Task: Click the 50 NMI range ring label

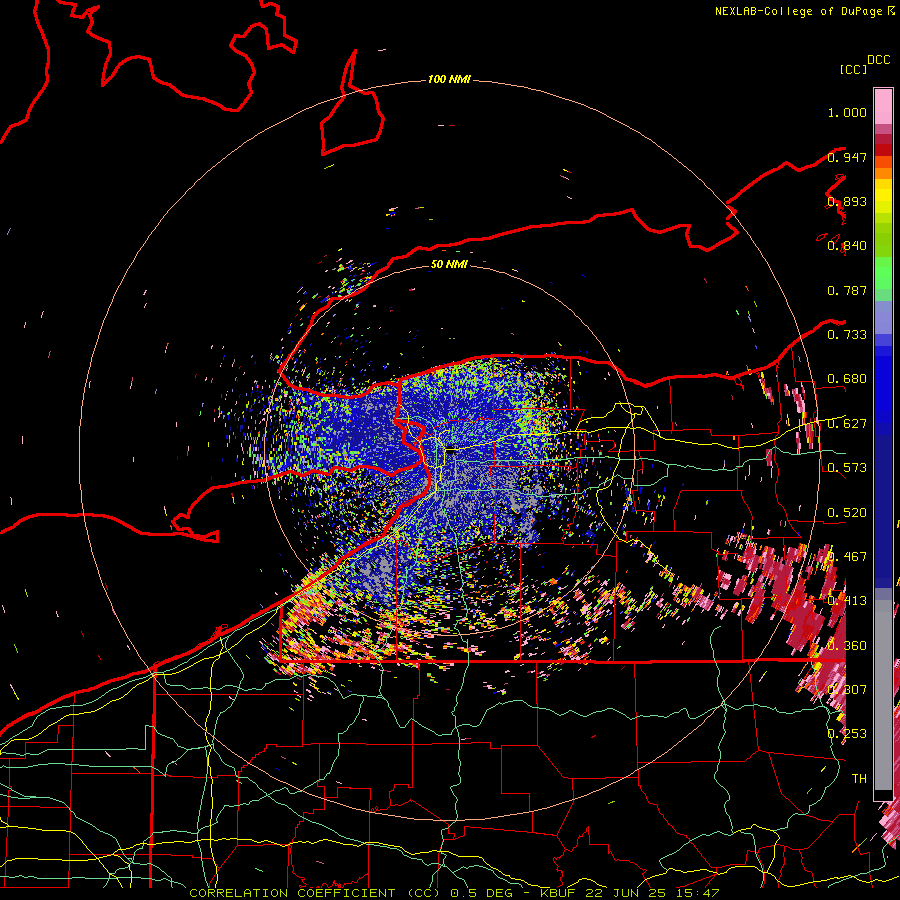Action: [449, 265]
